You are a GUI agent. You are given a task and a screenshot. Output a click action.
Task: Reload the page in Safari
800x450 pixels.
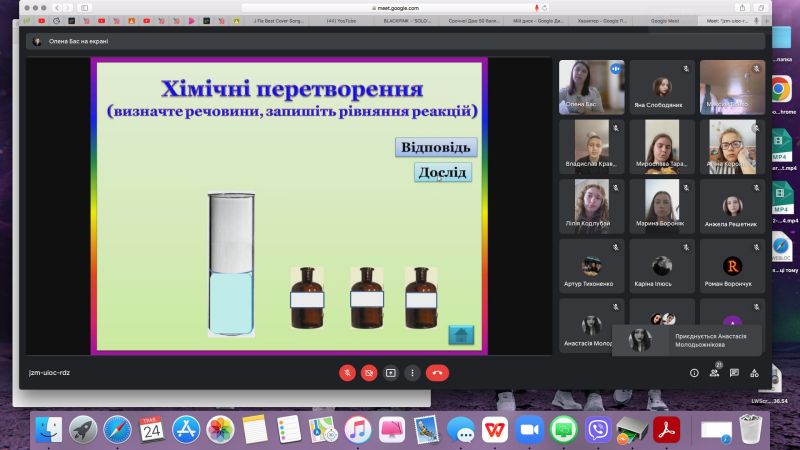click(545, 8)
